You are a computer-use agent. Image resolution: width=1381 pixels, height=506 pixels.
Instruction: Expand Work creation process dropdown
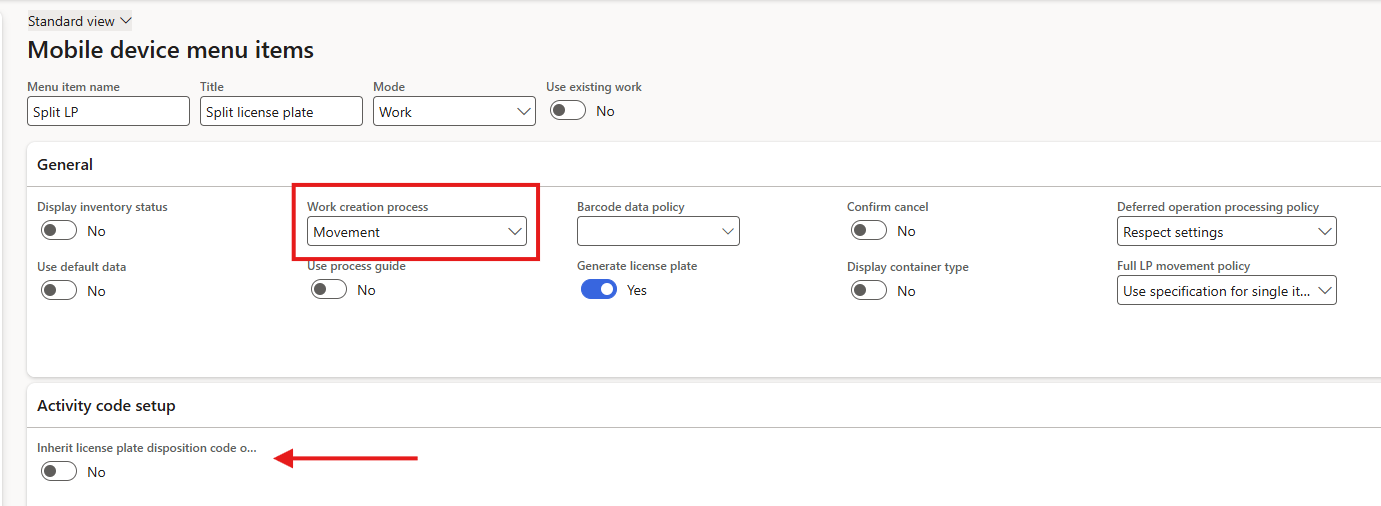(416, 232)
